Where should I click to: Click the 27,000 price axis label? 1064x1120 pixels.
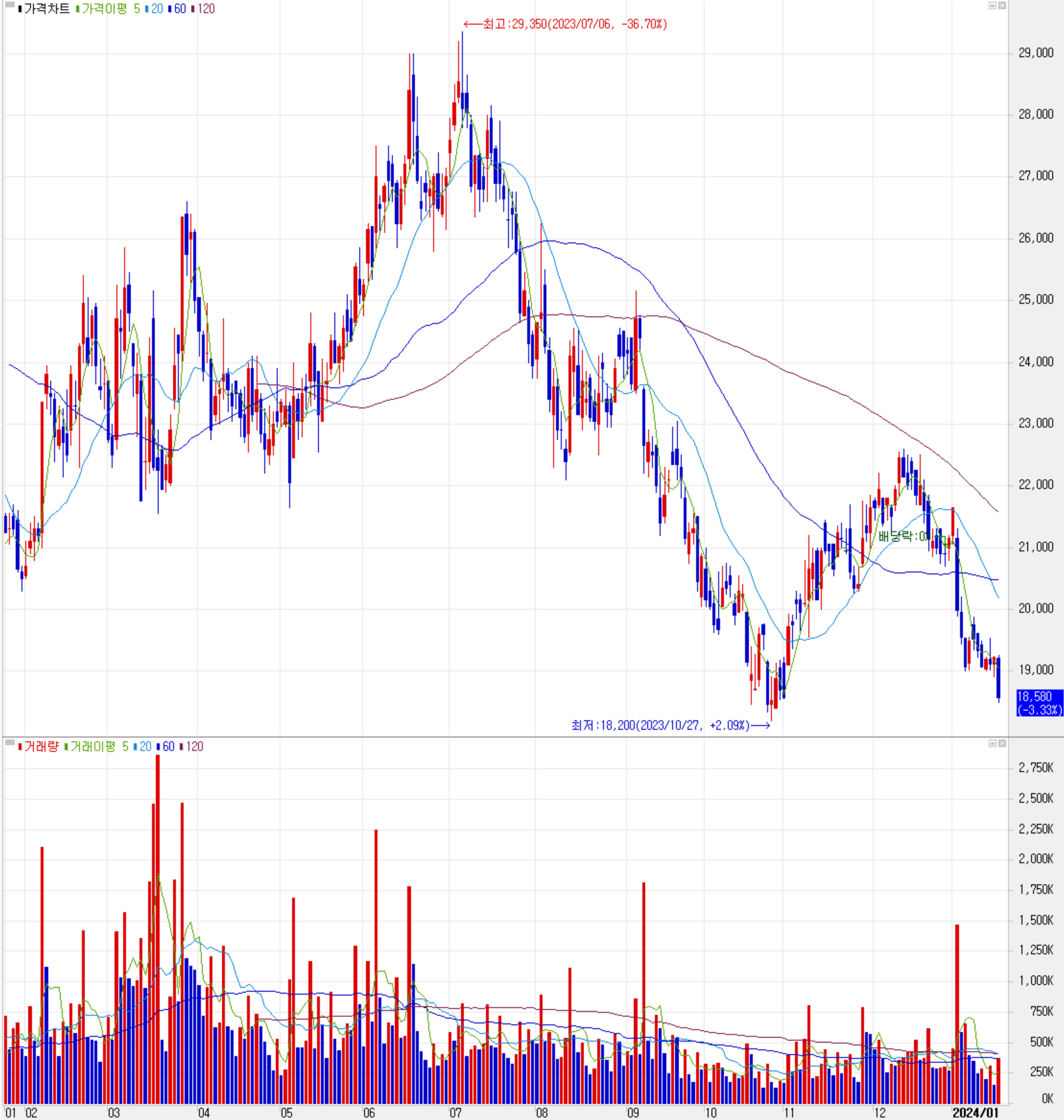tap(1036, 176)
